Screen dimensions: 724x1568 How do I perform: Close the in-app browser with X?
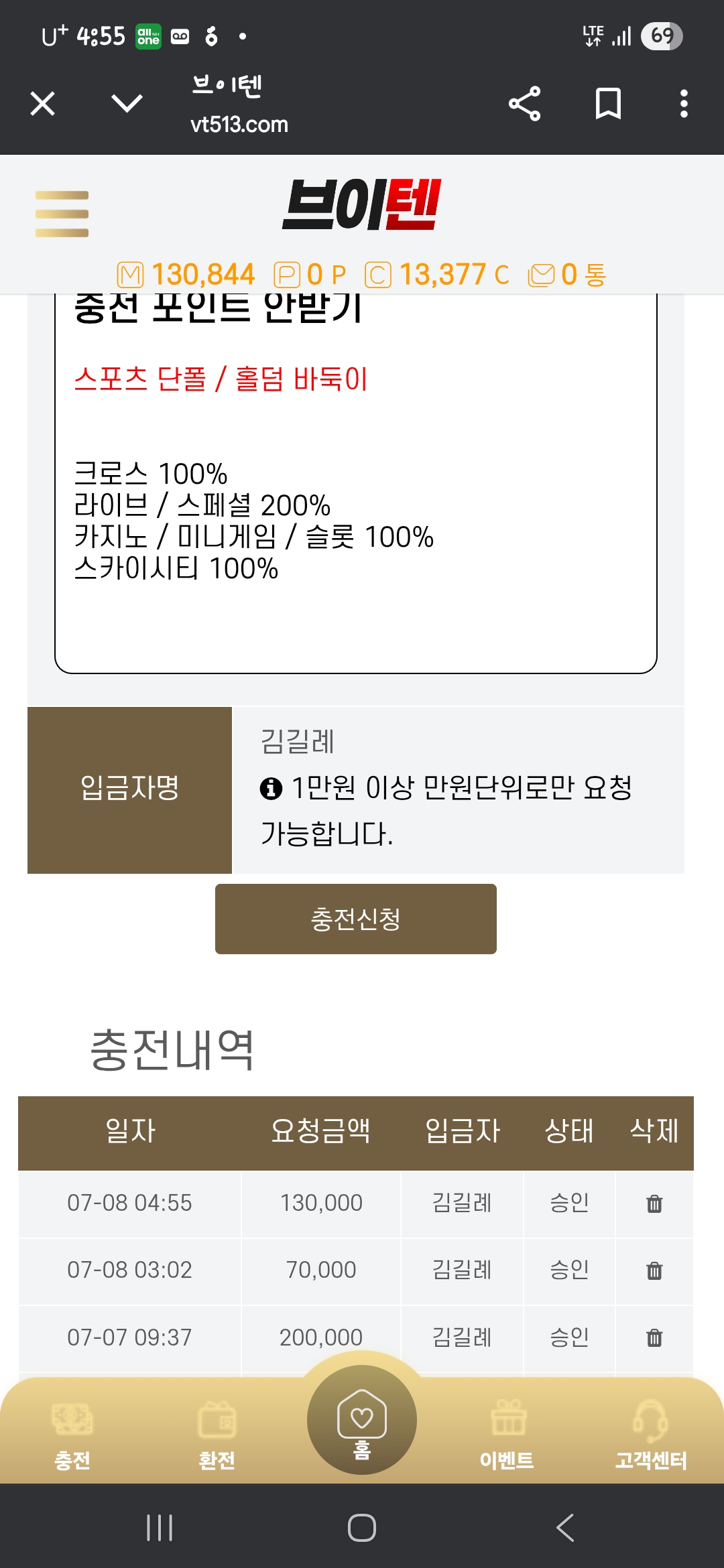(x=43, y=103)
